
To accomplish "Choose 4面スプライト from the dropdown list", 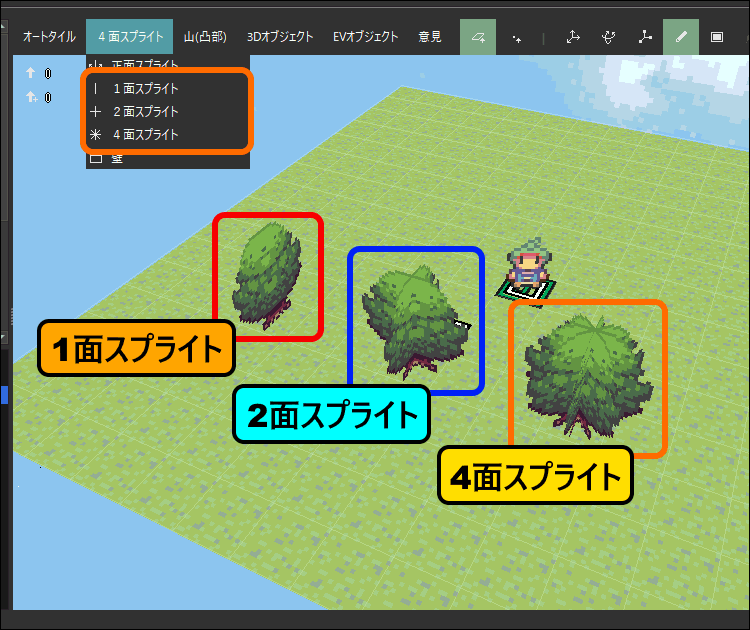I will [145, 134].
